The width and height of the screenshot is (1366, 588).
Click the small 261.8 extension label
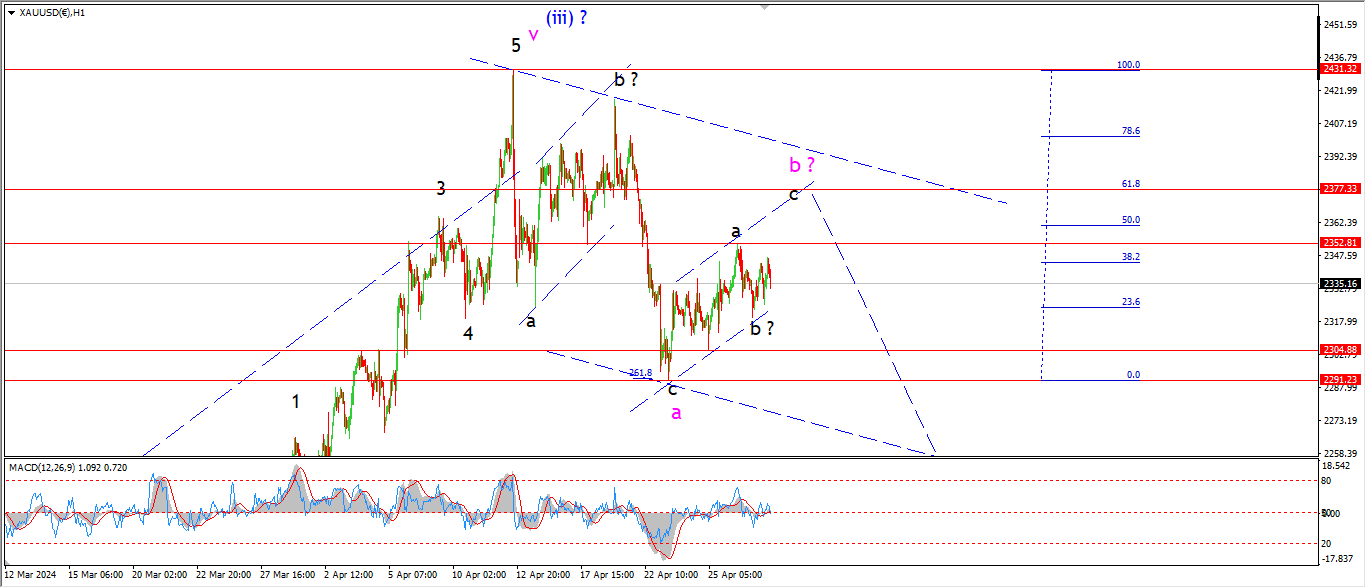click(x=640, y=373)
